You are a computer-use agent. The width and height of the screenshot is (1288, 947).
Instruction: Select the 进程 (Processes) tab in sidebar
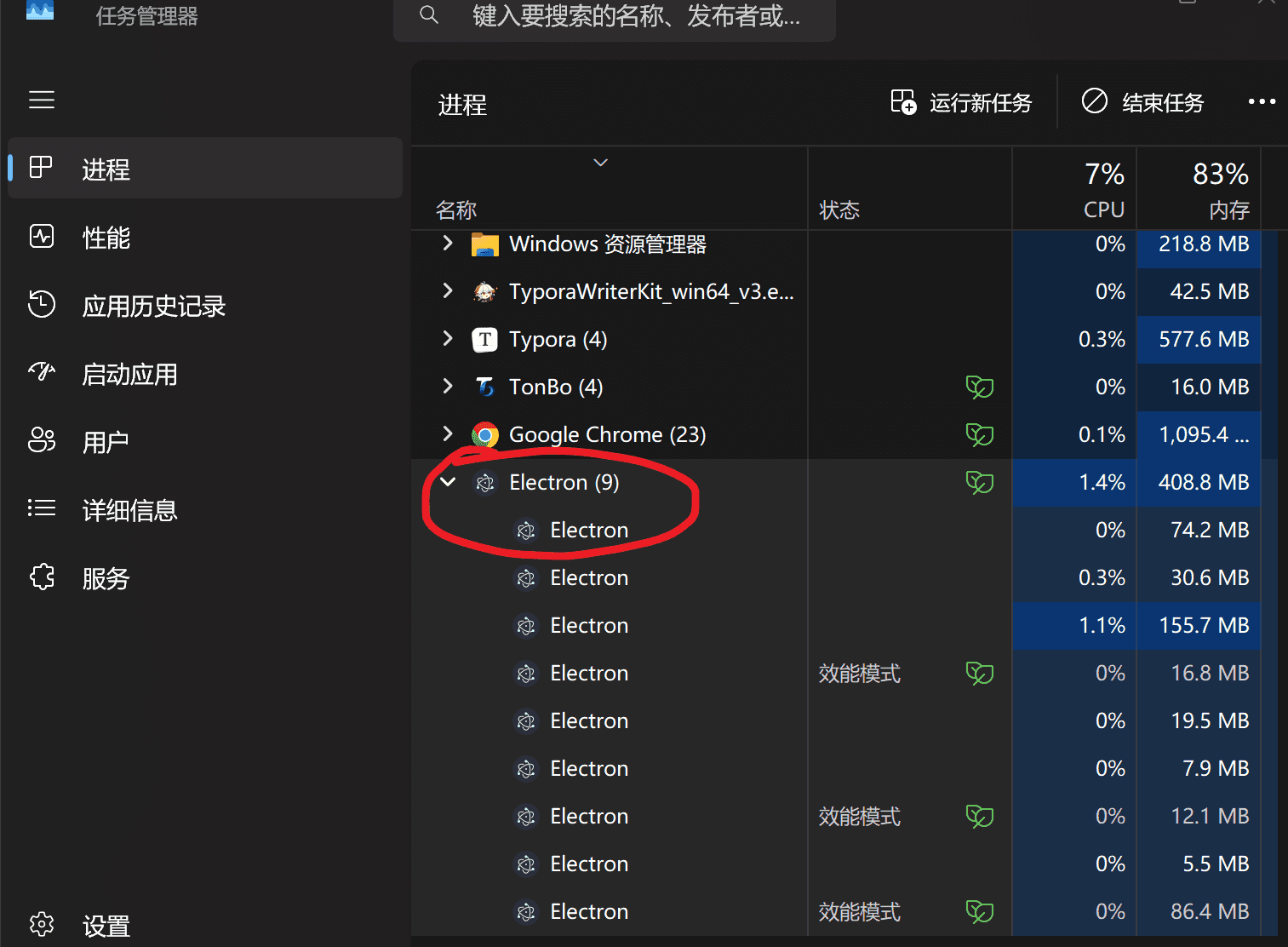point(205,169)
